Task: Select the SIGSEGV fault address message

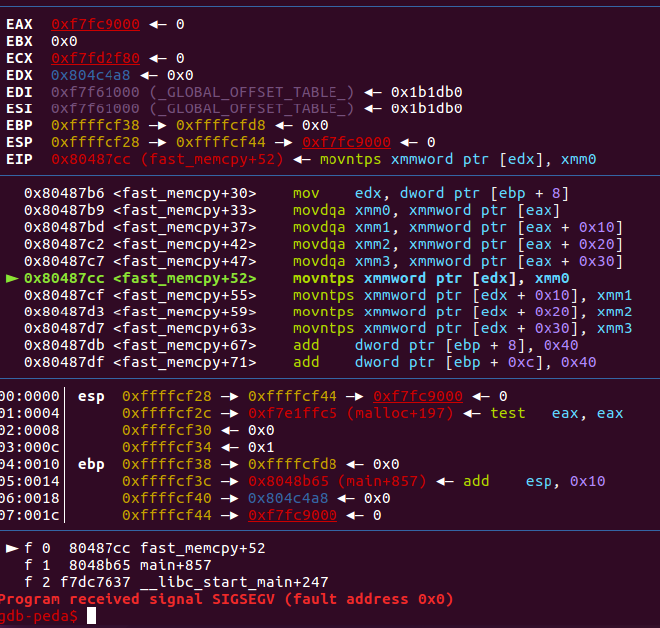Action: pos(226,599)
